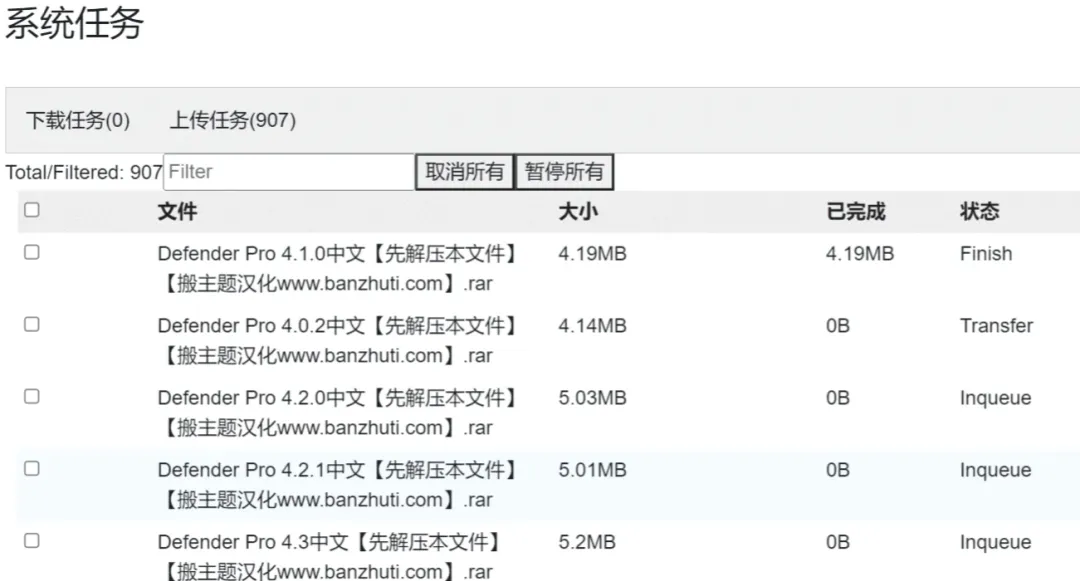Viewport: 1080px width, 581px height.
Task: Select the Defender Pro 4.0.2中文 file name
Action: (338, 341)
